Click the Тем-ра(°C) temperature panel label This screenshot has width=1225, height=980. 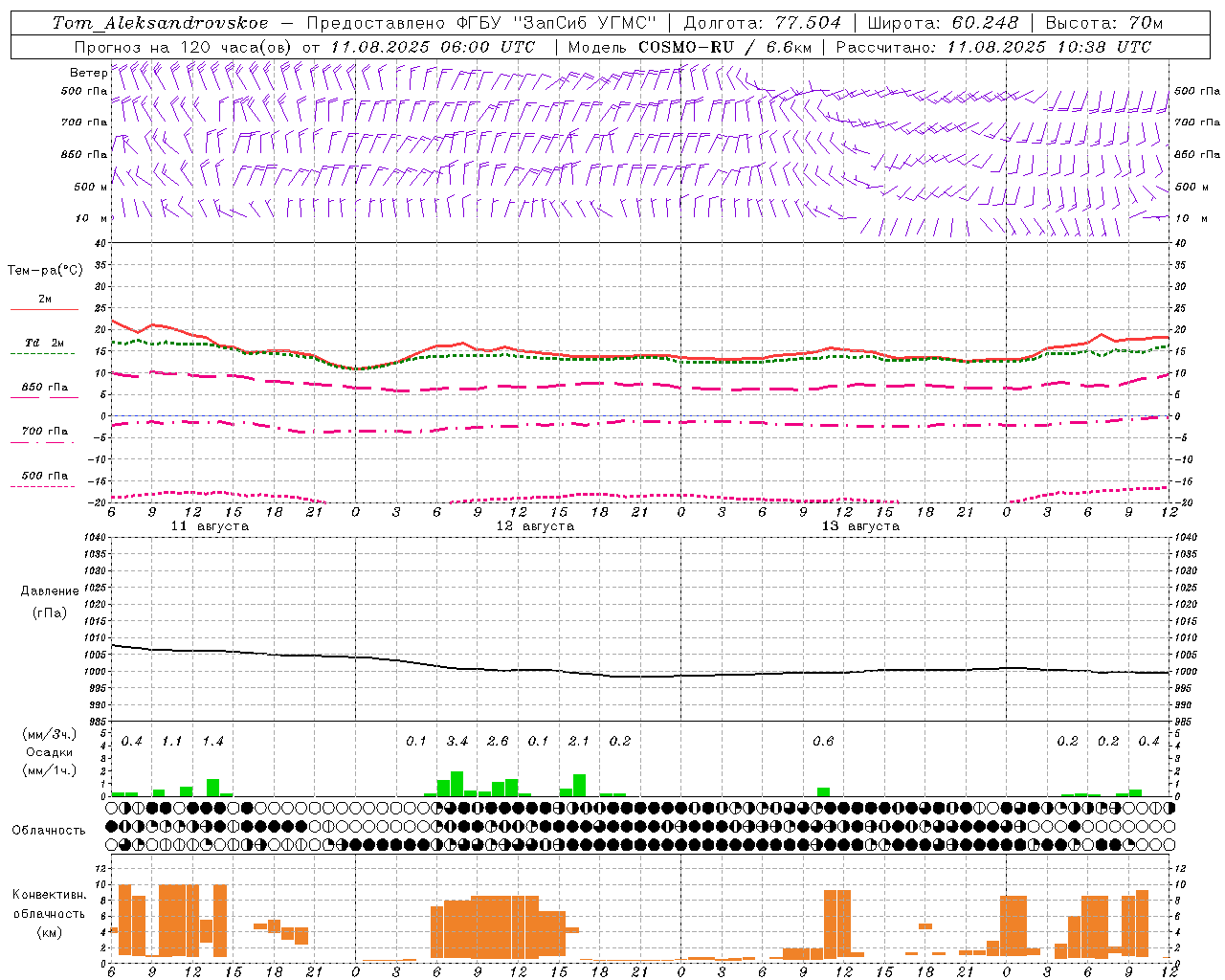[x=45, y=271]
